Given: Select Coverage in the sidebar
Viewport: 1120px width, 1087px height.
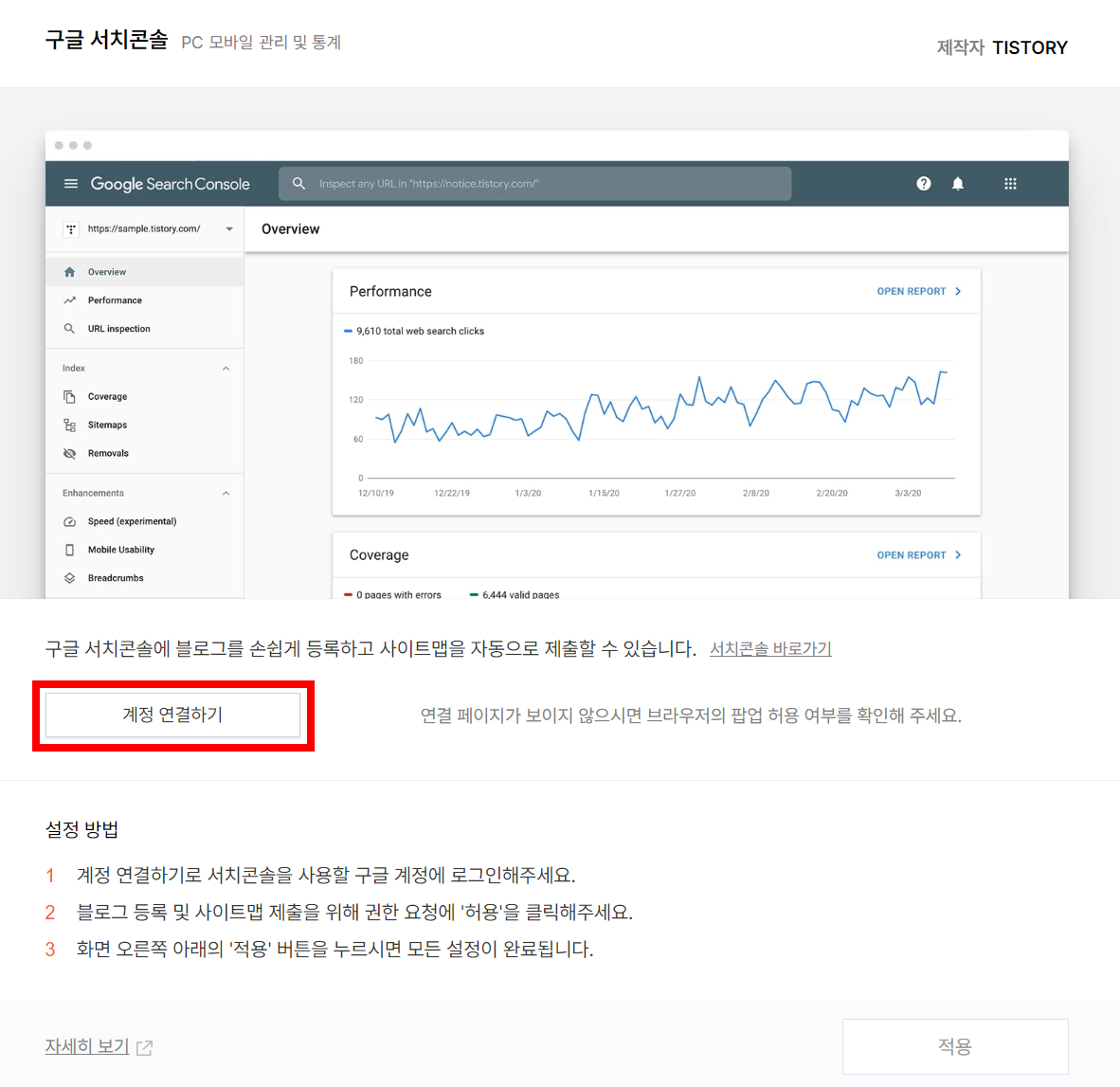Looking at the screenshot, I should click(144, 396).
